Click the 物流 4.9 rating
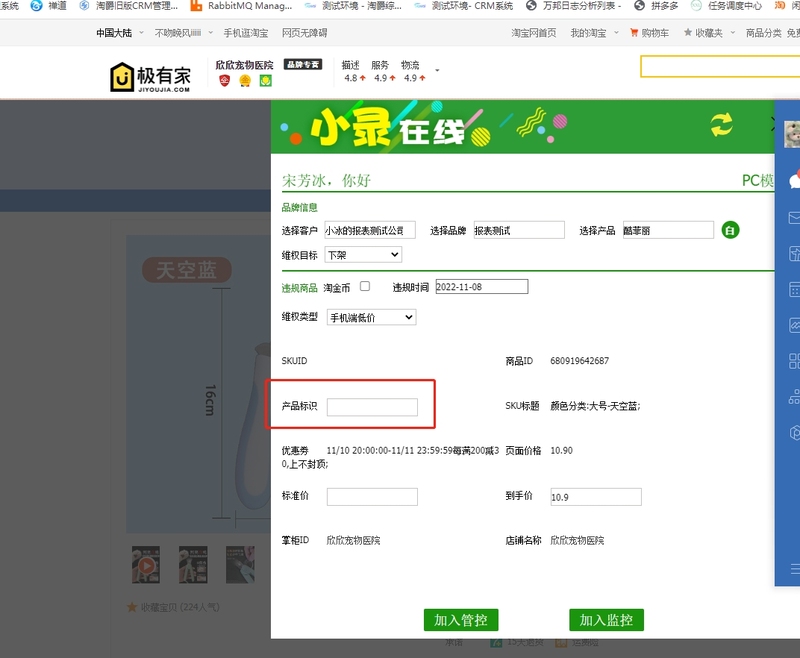 (414, 71)
